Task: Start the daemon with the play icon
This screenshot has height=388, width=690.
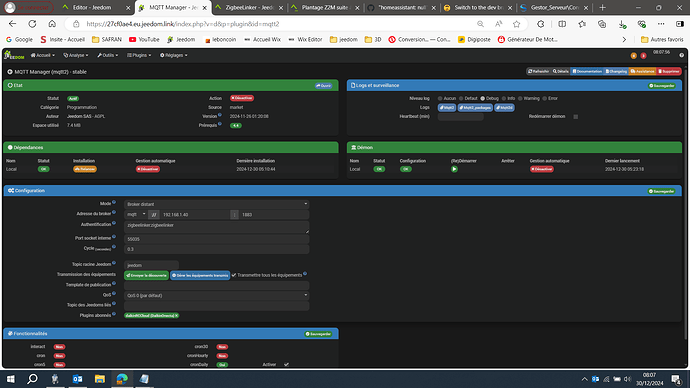Action: coord(454,169)
